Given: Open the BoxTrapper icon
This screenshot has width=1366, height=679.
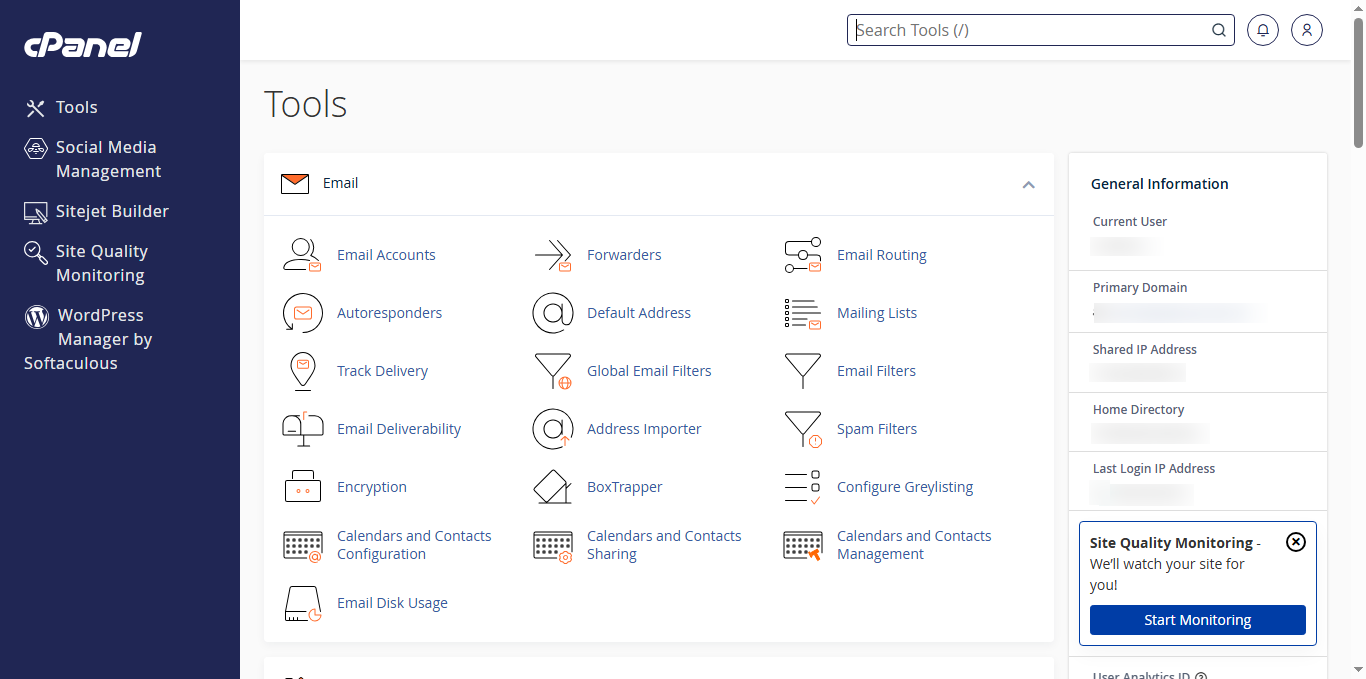Looking at the screenshot, I should 552,487.
